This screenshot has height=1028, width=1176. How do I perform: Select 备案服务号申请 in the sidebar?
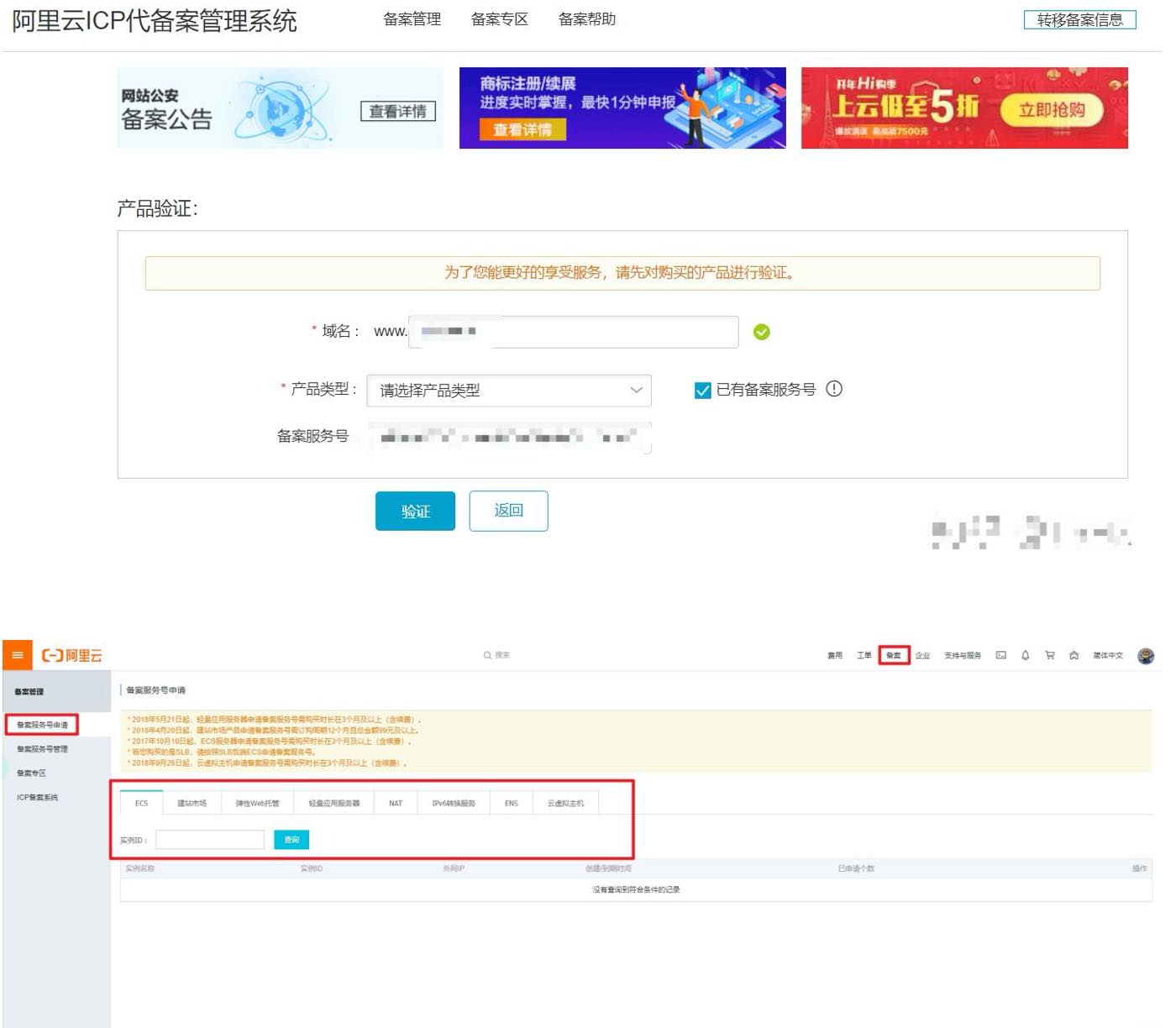pos(42,724)
